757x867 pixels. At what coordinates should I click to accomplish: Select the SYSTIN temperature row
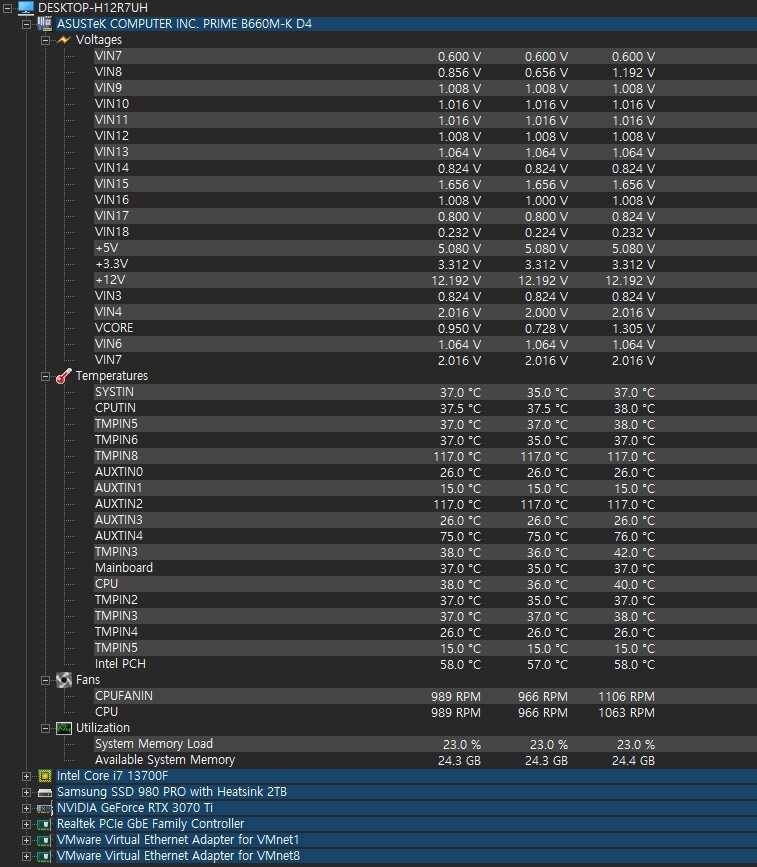[x=425, y=393]
